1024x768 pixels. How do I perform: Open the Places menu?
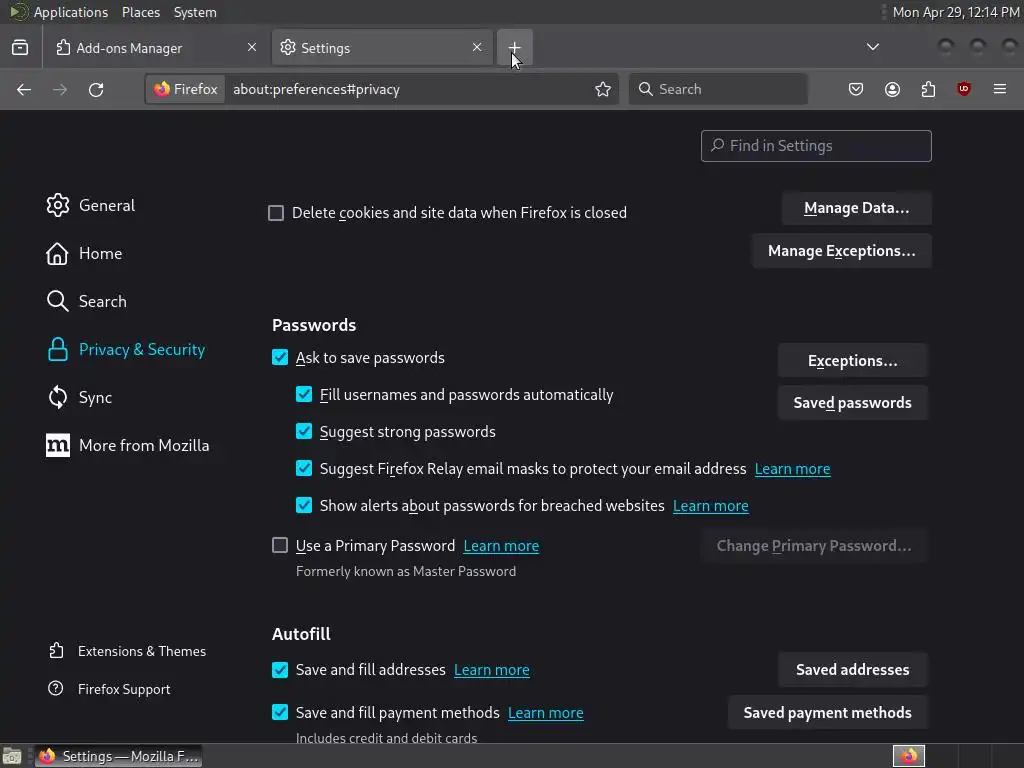click(140, 12)
